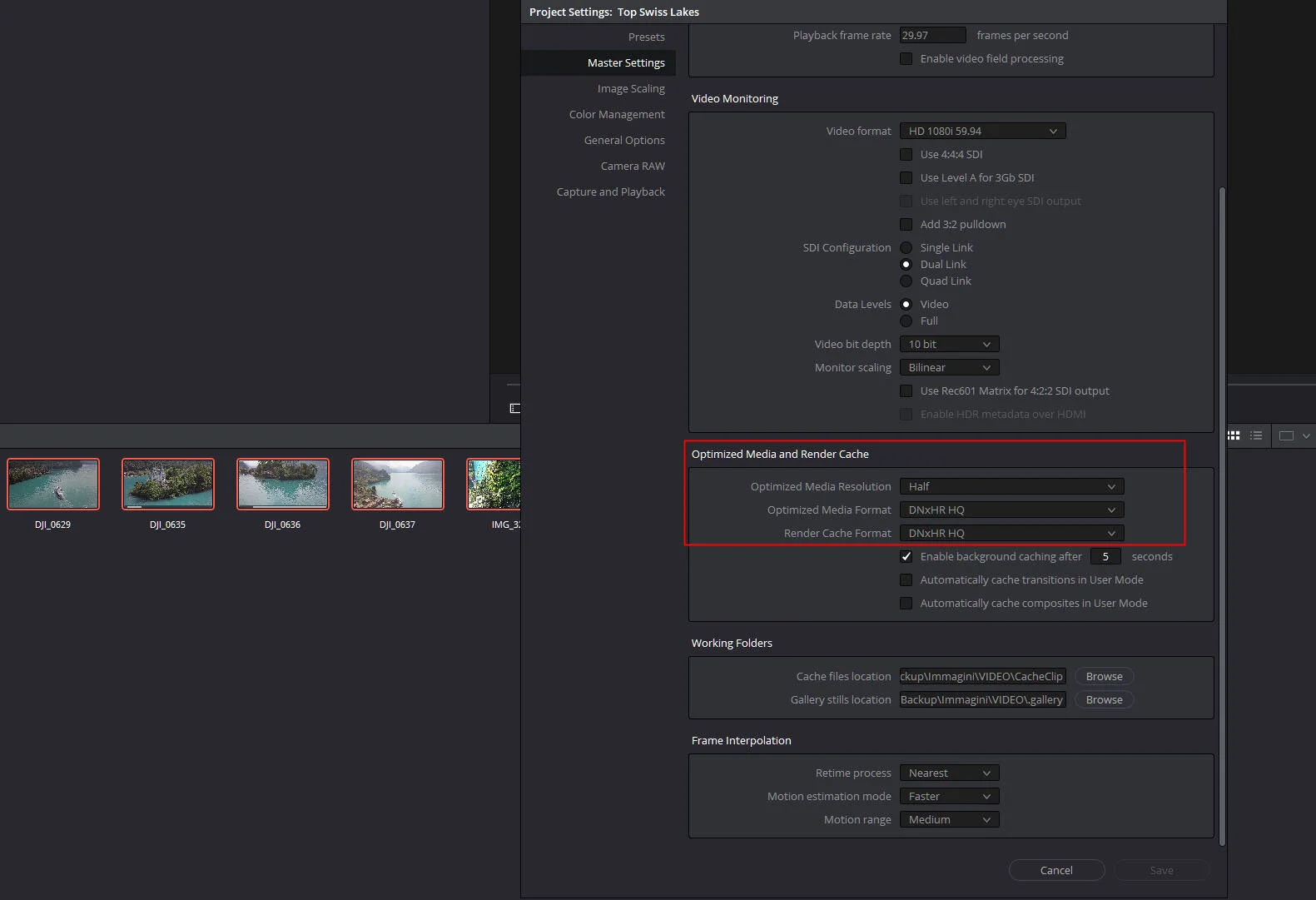Image resolution: width=1316 pixels, height=900 pixels.
Task: Open Camera RAW settings
Action: click(x=633, y=166)
